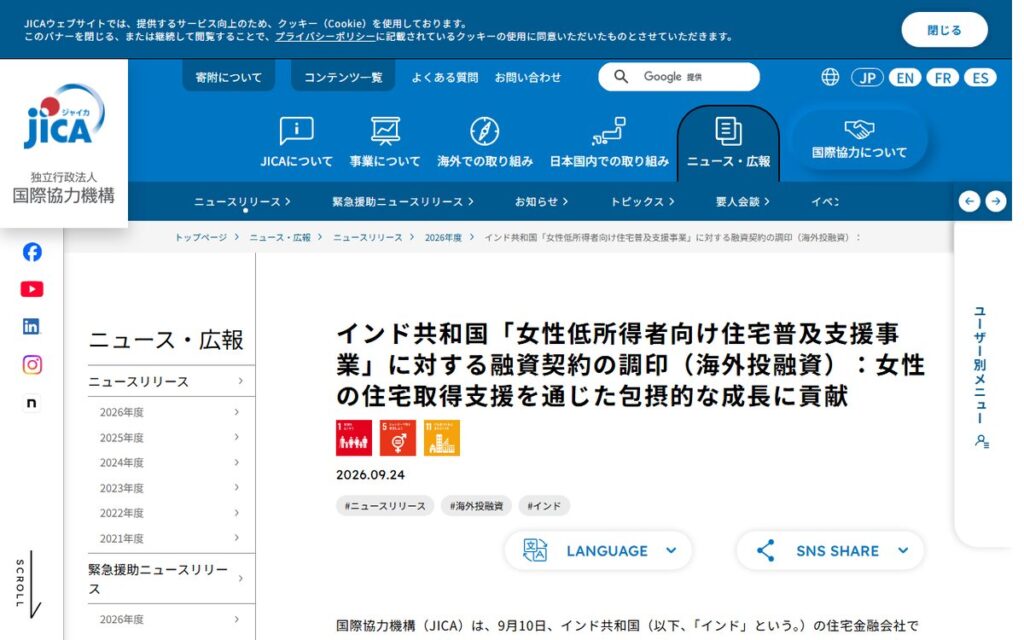Open JICA Instagram icon
1024x640 pixels.
click(32, 364)
